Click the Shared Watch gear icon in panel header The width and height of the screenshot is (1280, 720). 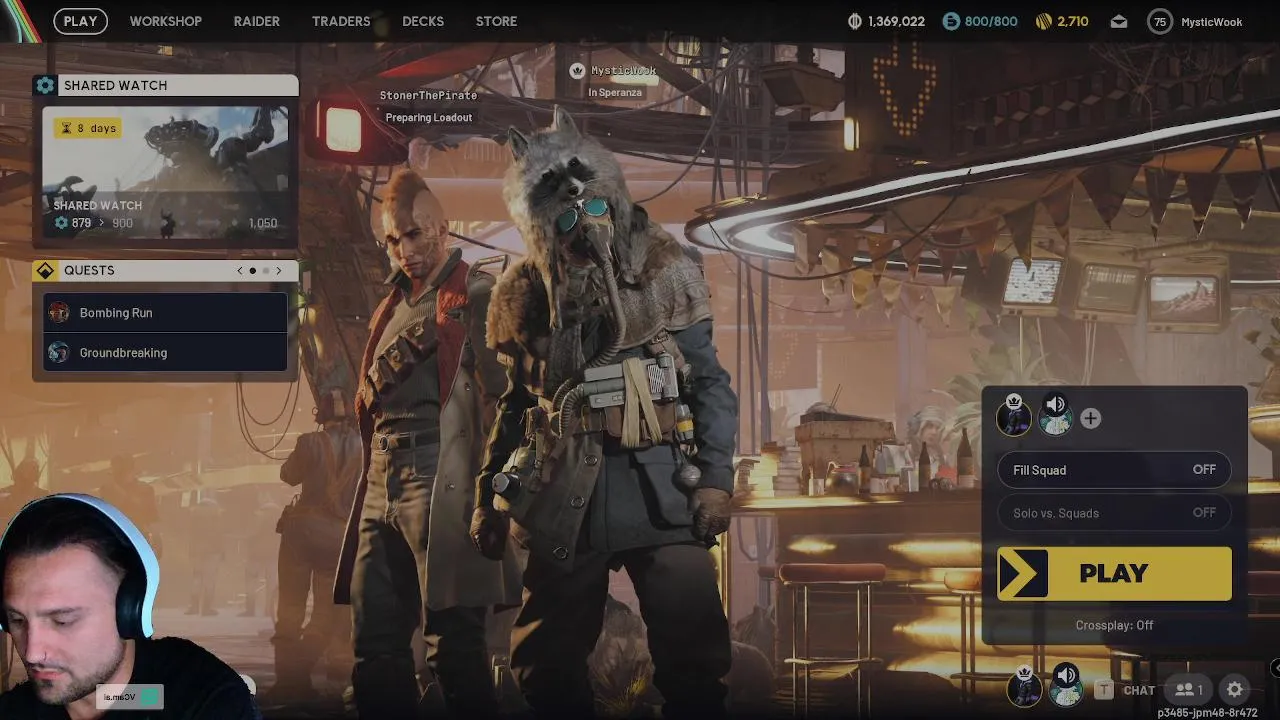(45, 86)
